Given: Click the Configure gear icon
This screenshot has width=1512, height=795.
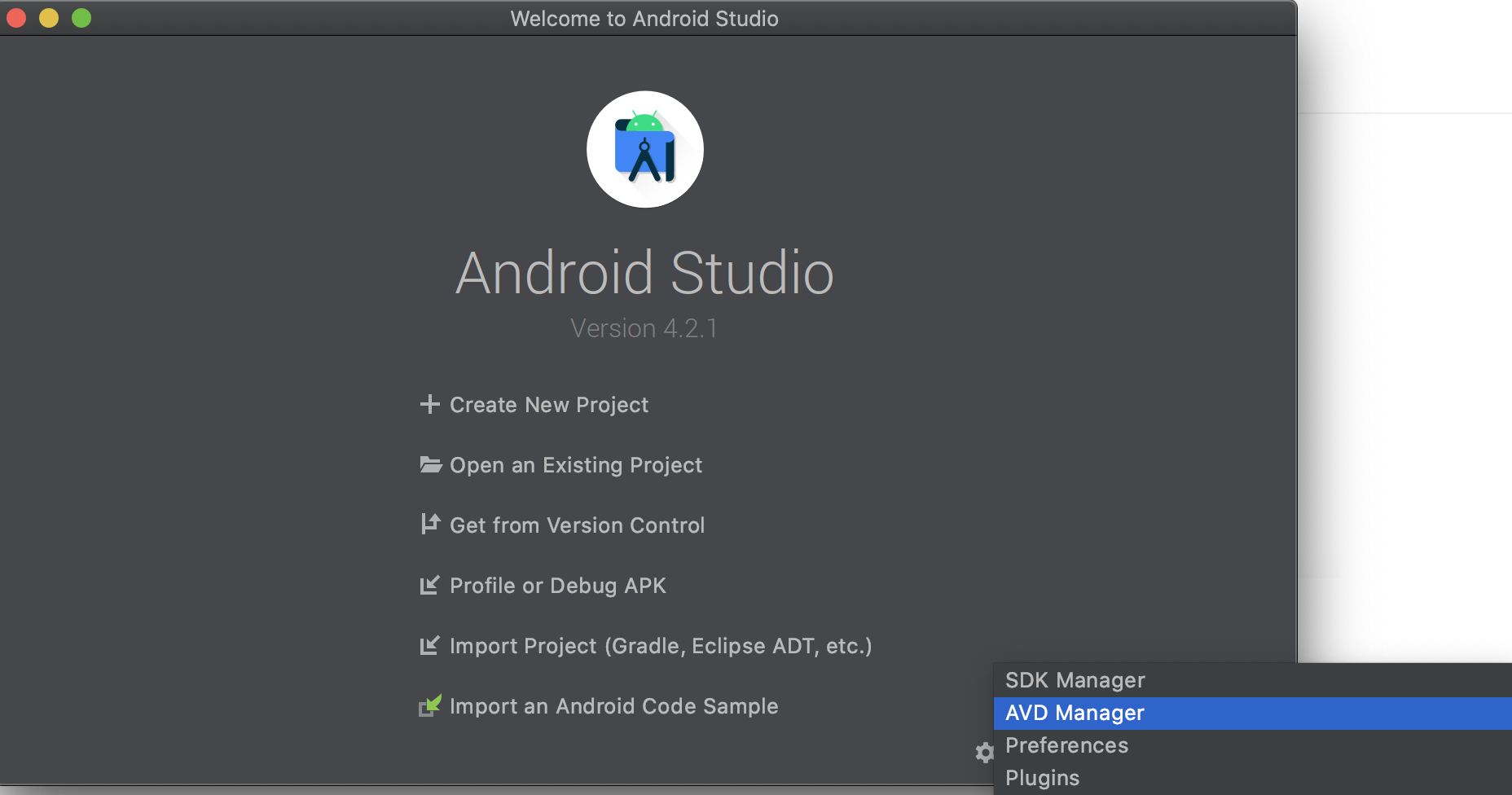Looking at the screenshot, I should [x=984, y=753].
